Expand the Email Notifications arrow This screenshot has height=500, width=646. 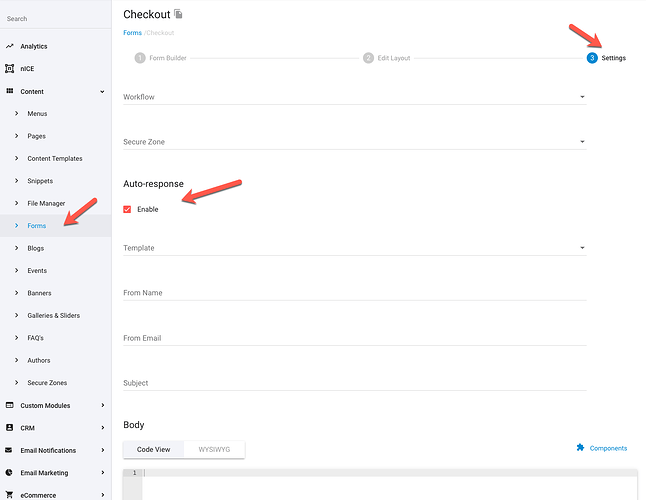point(103,450)
